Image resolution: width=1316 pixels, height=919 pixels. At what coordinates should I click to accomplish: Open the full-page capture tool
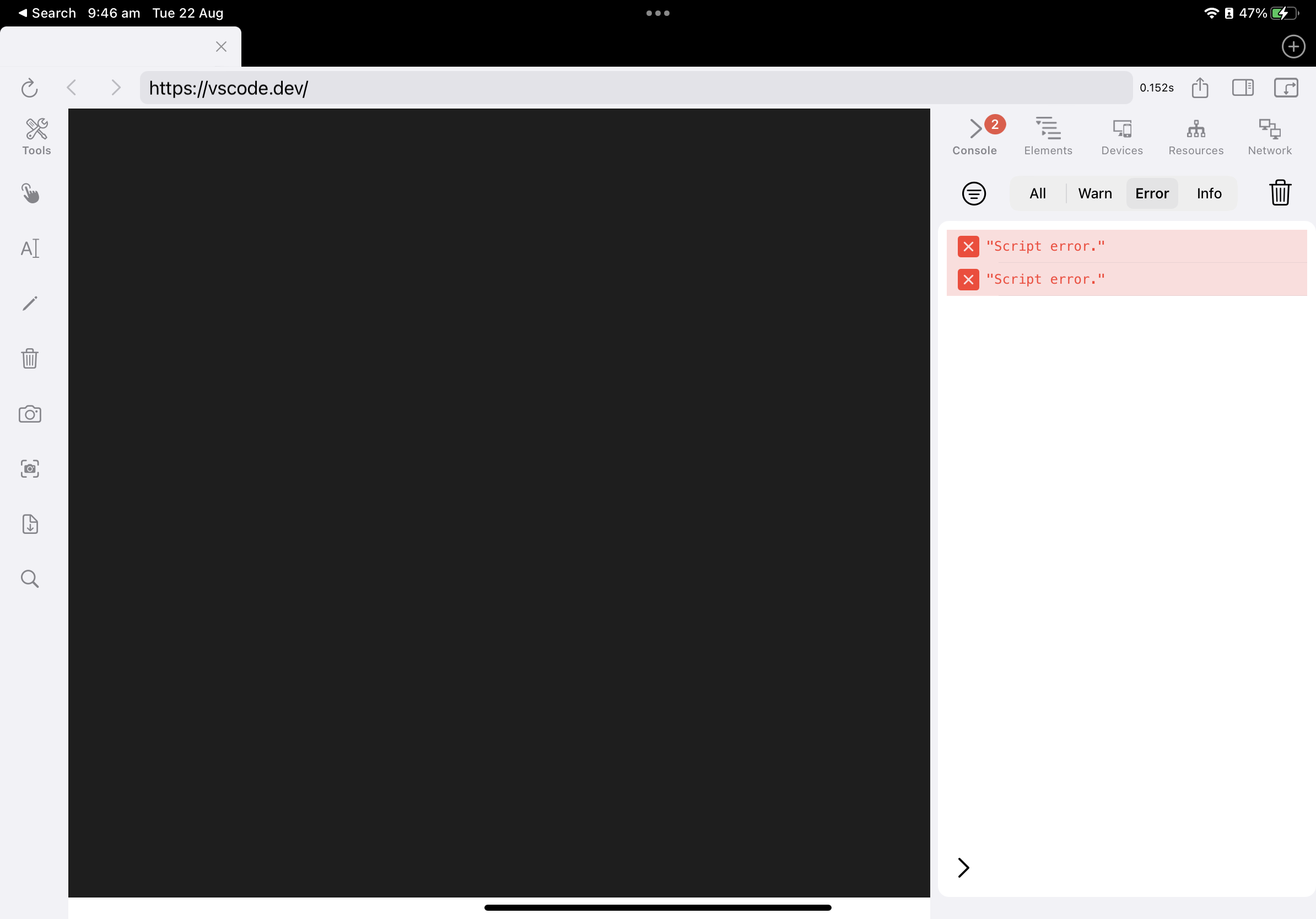(30, 469)
